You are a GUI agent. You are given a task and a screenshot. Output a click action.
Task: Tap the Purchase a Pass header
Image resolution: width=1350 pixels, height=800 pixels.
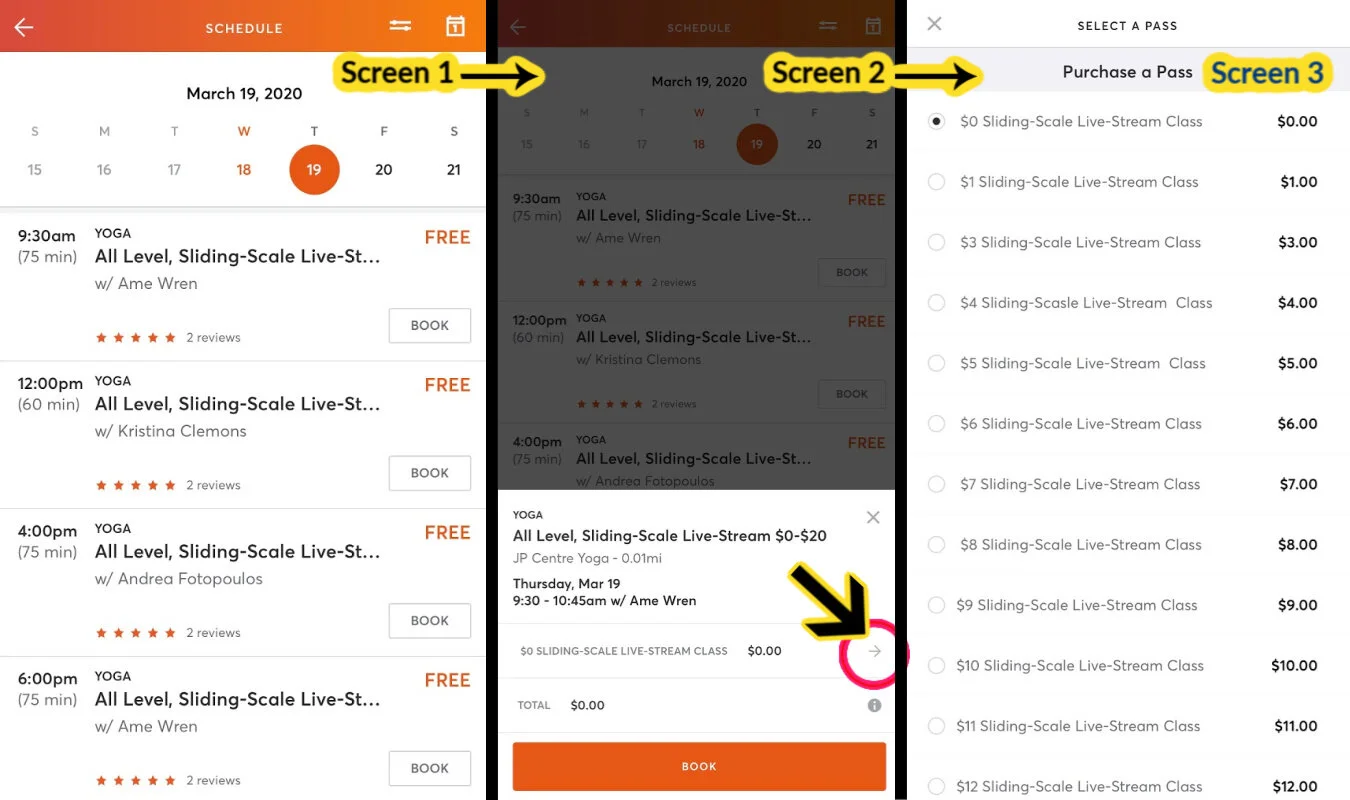(x=1127, y=72)
